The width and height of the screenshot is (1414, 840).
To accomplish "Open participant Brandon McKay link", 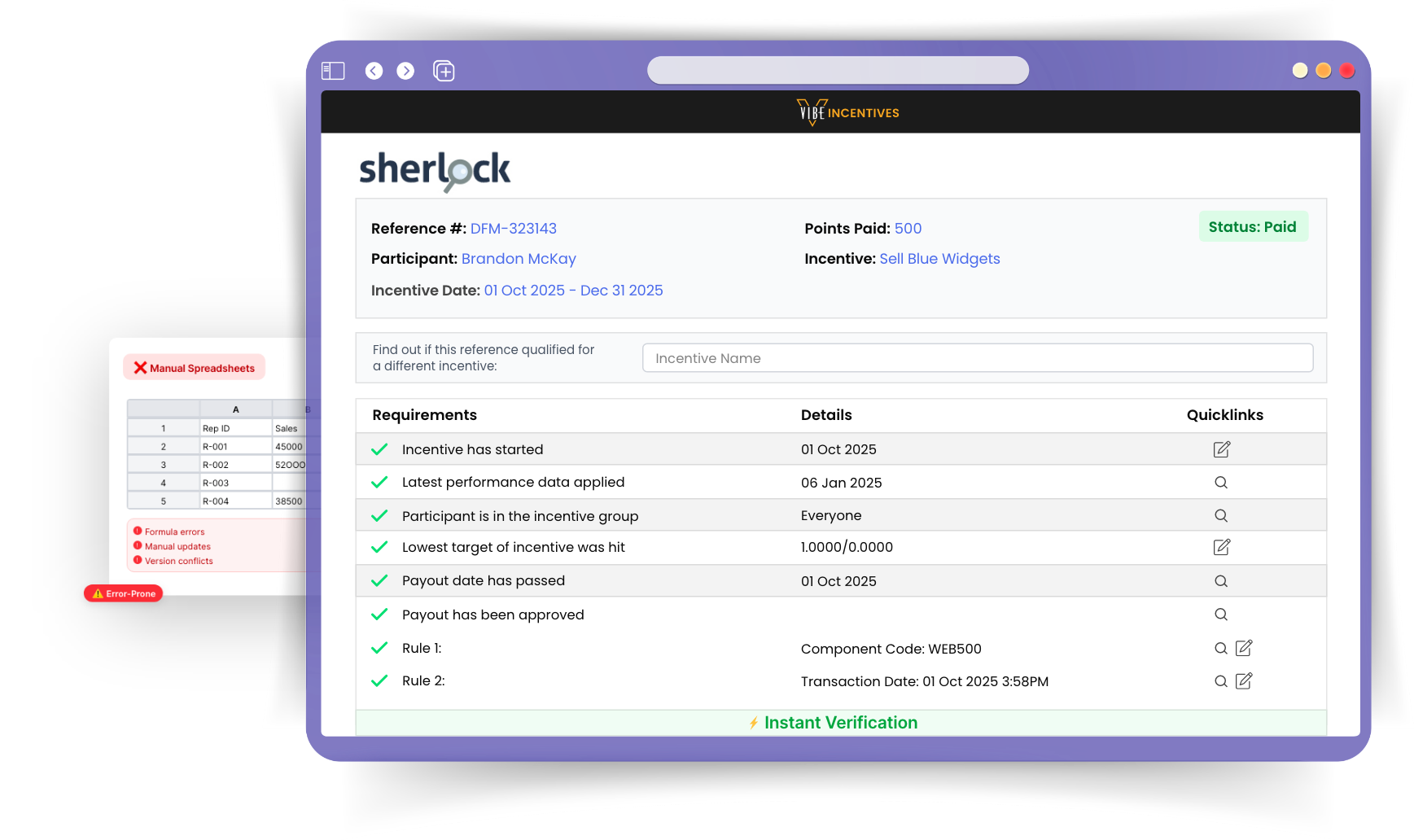I will tap(519, 259).
